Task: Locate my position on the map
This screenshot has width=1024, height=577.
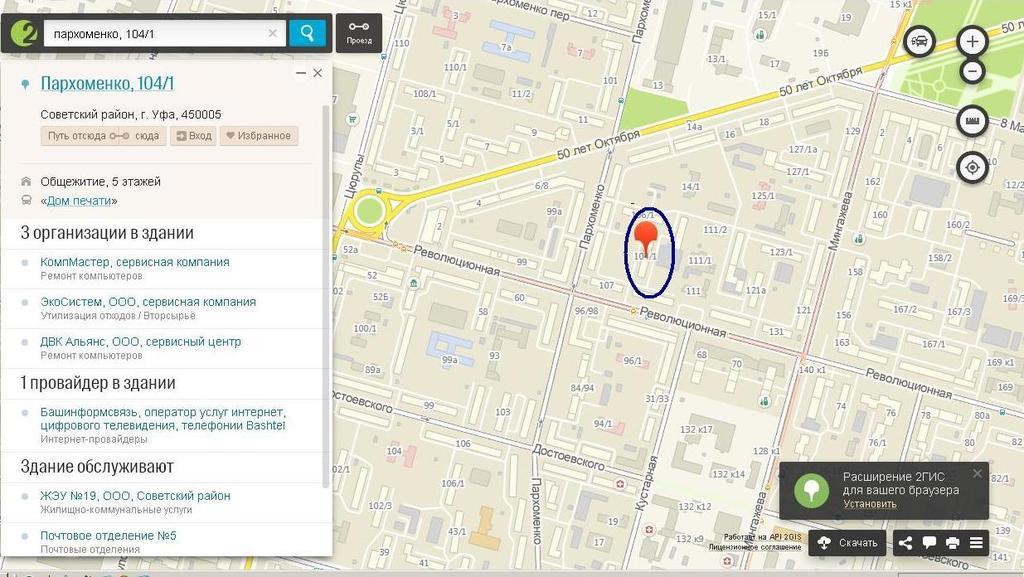Action: pos(972,167)
